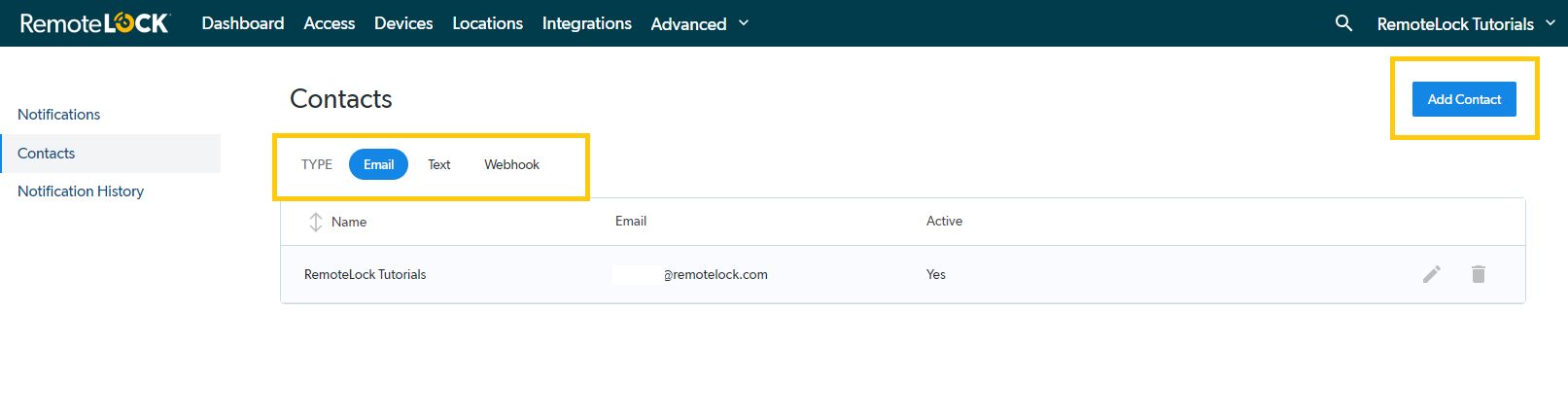The height and width of the screenshot is (417, 1568).
Task: Select the RemoteLock Tutorials name cell
Action: click(x=366, y=275)
